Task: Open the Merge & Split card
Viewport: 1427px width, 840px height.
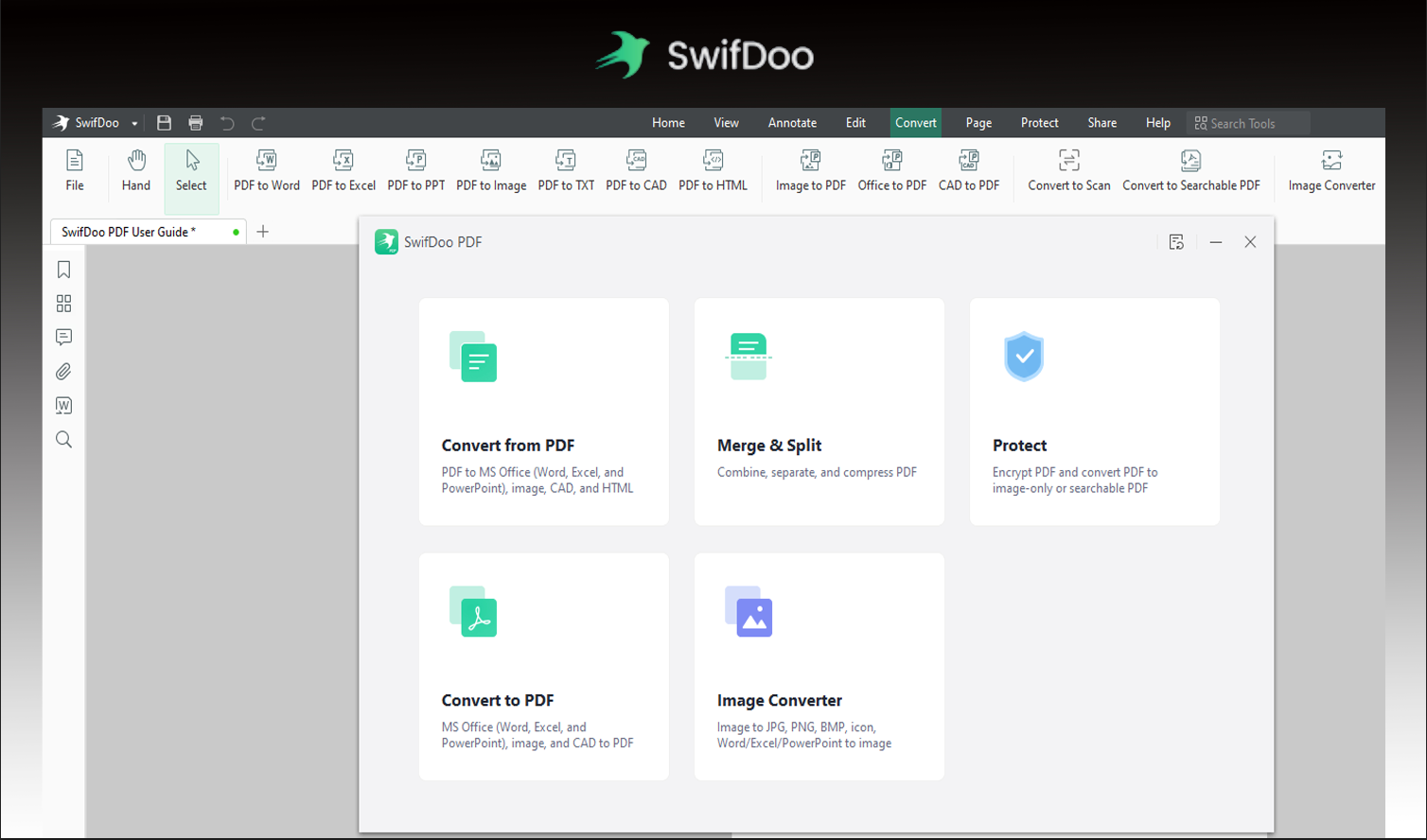Action: (819, 411)
